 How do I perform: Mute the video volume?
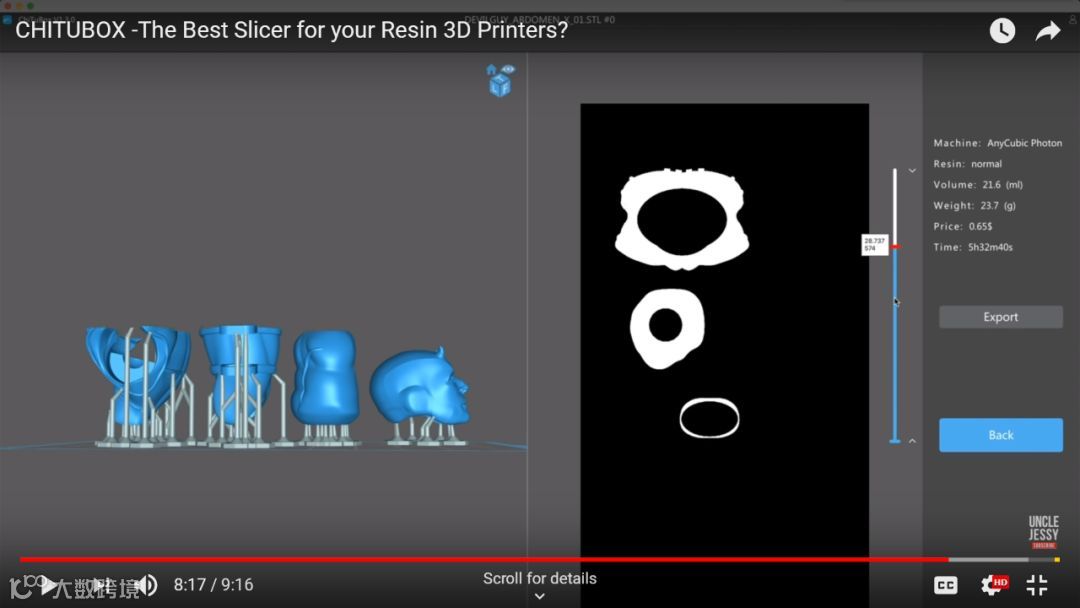point(147,585)
